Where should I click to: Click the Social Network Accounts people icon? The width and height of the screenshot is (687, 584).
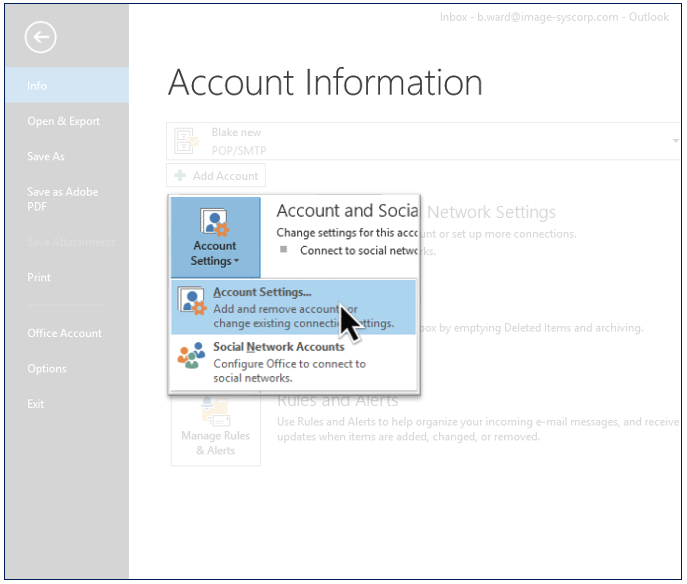point(192,358)
